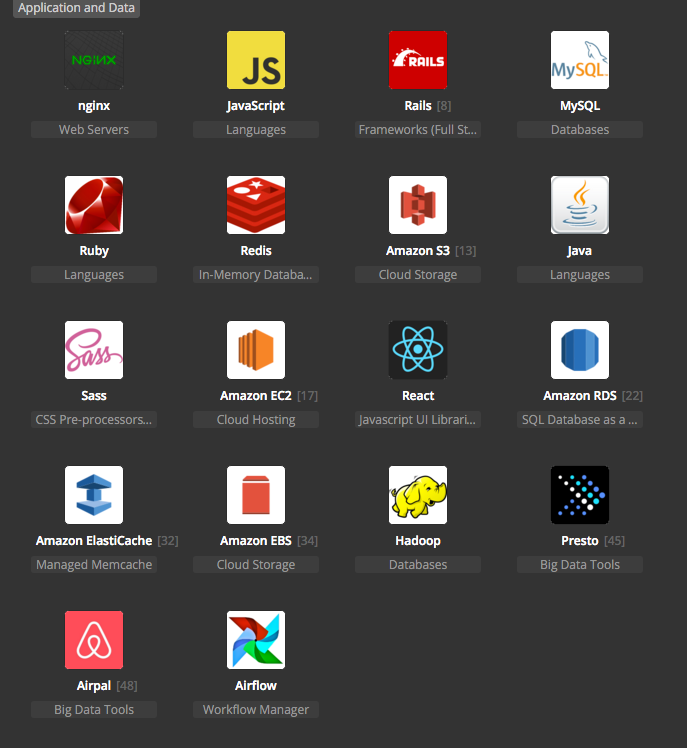The width and height of the screenshot is (687, 748).
Task: Open the Workflow Manager tag
Action: pyautogui.click(x=256, y=710)
